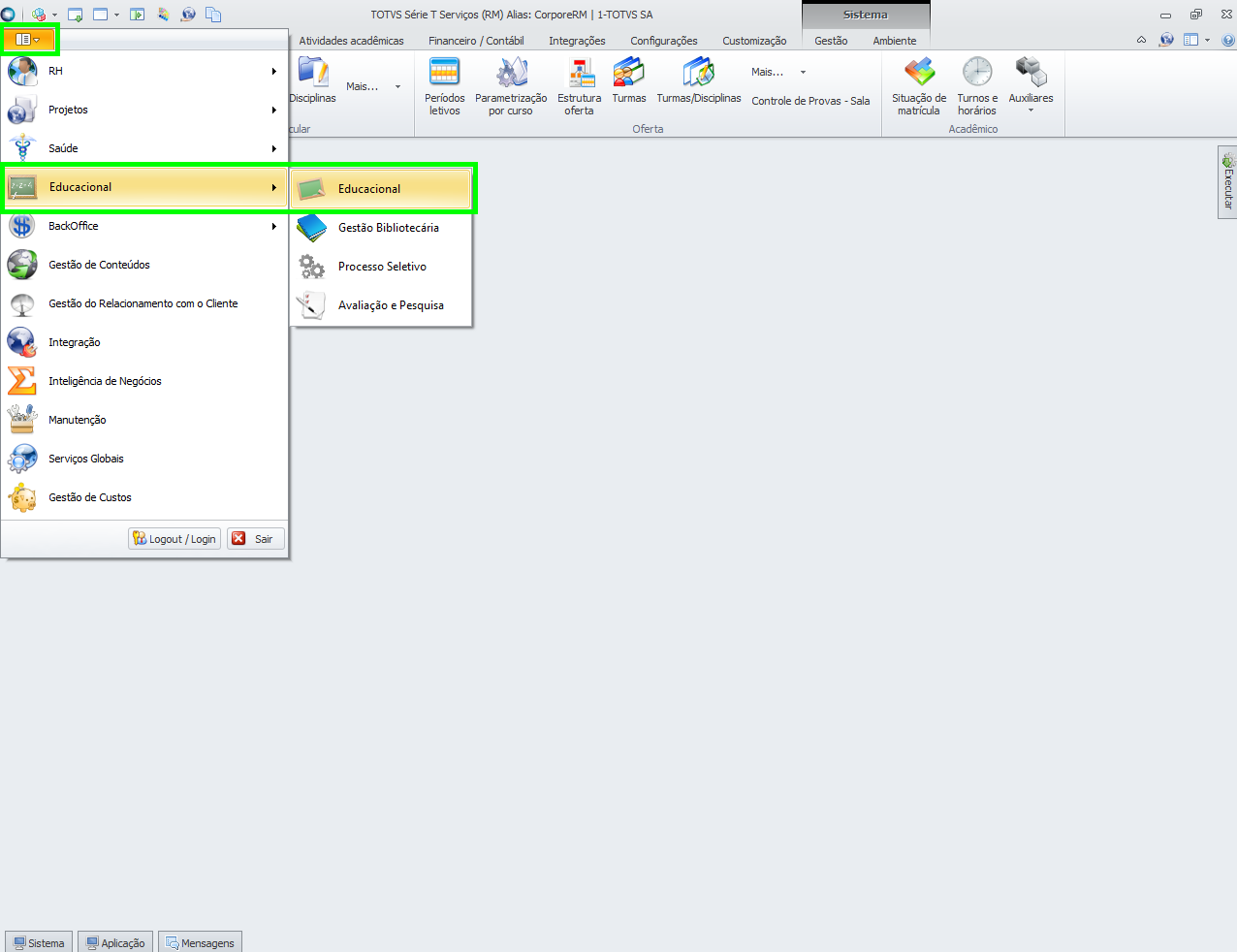
Task: Open Gestão Bibliotecária from submenu
Action: tap(381, 228)
